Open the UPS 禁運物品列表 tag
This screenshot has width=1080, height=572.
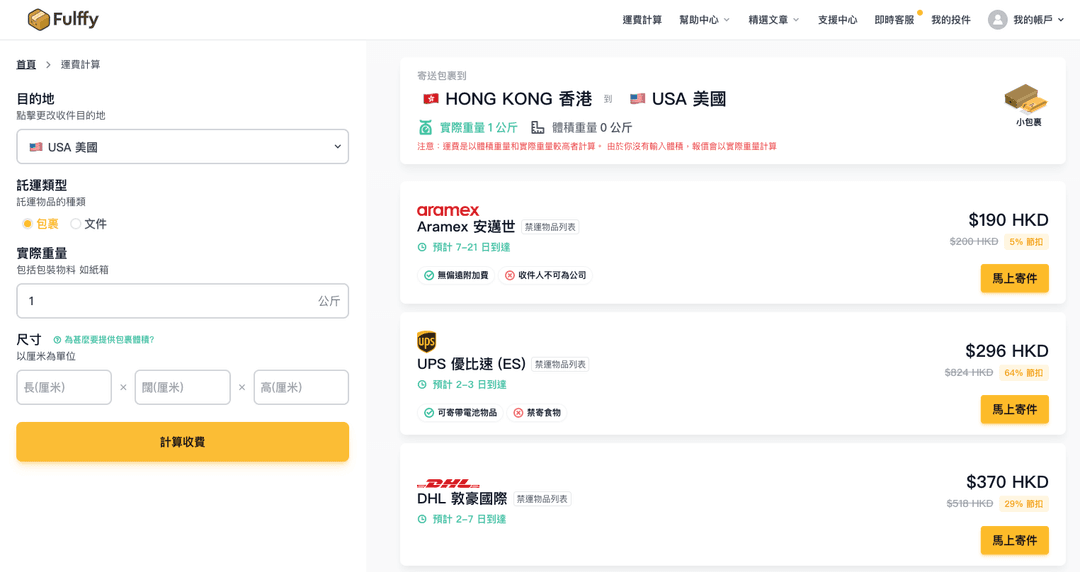click(x=560, y=365)
